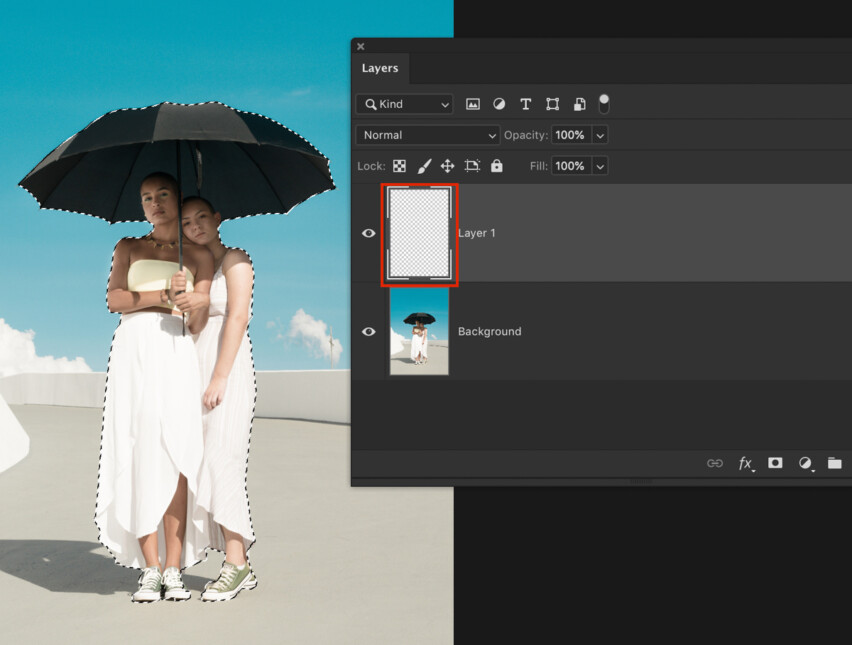The image size is (852, 645).
Task: Toggle visibility of Layer 1
Action: pos(369,233)
